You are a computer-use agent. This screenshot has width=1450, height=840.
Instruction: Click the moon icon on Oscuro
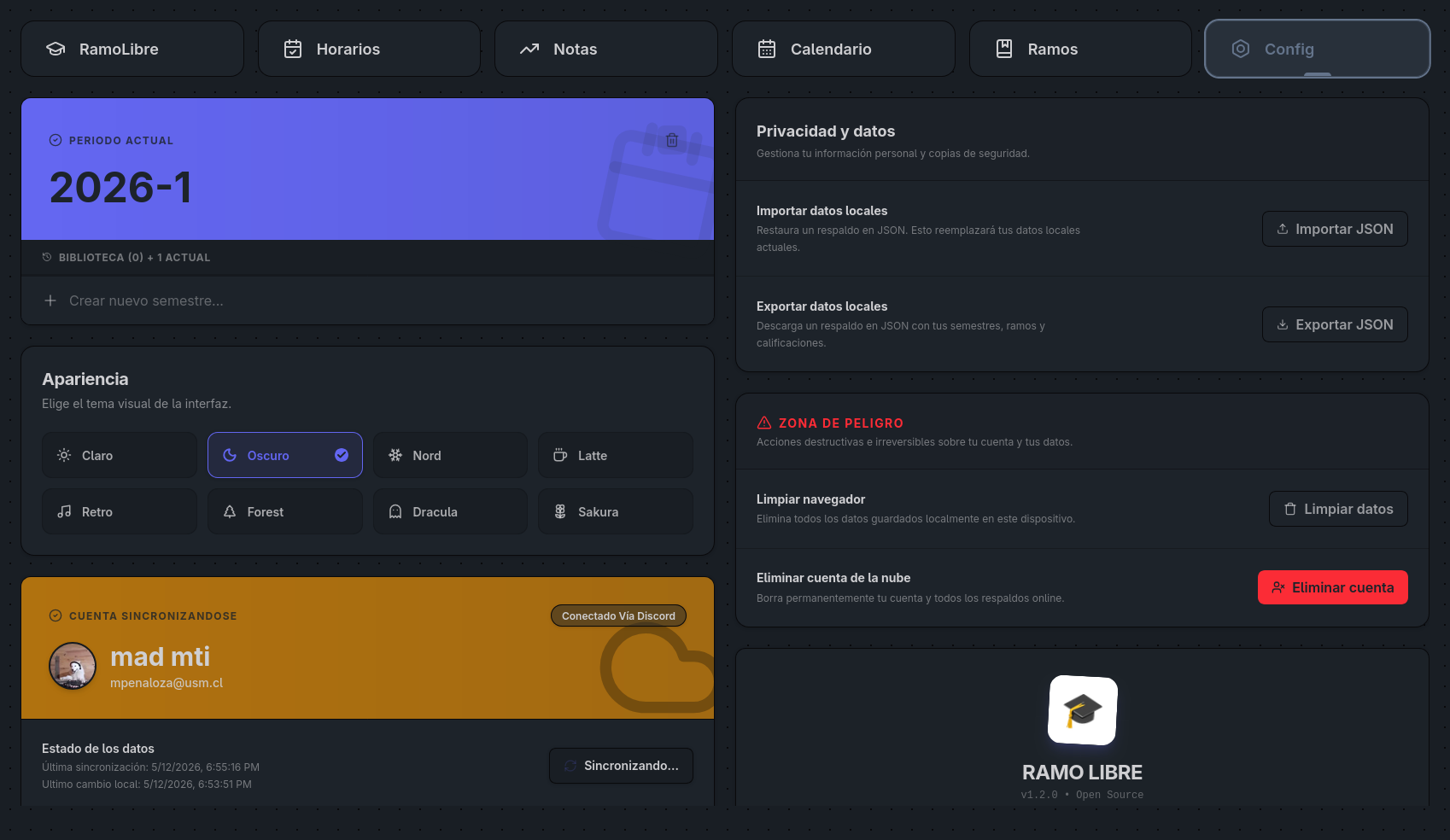click(x=230, y=455)
